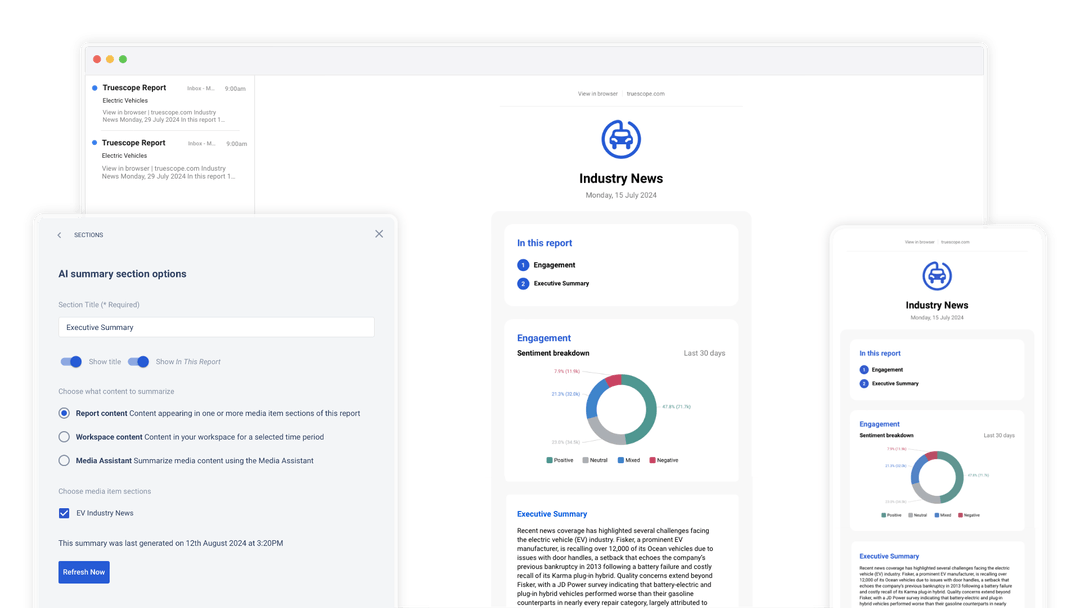The height and width of the screenshot is (608, 1080).
Task: Click the circle 2 icon beside Executive Summary
Action: click(x=522, y=283)
